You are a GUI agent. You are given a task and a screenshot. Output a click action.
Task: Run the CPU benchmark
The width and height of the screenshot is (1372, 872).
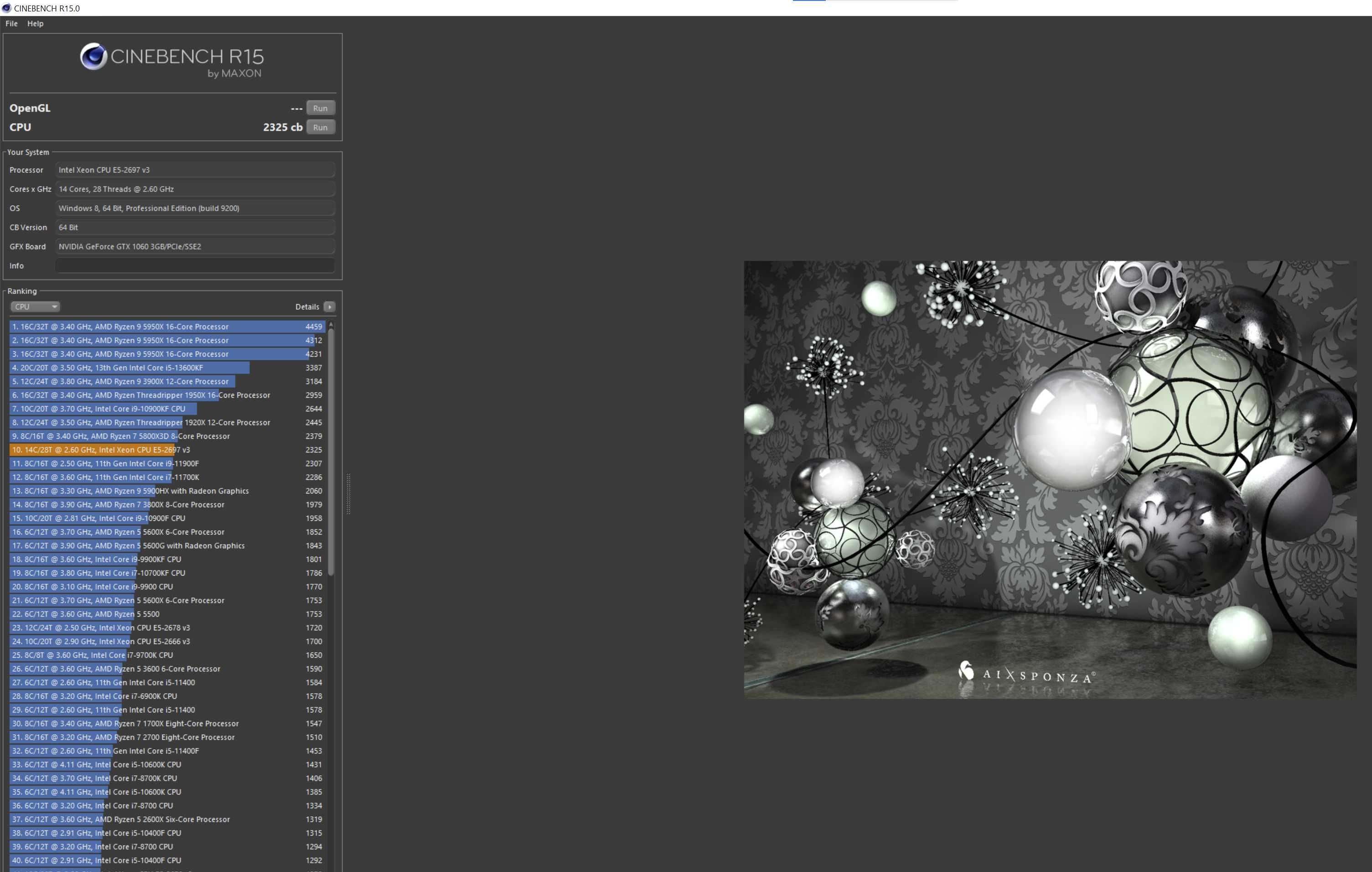click(320, 127)
